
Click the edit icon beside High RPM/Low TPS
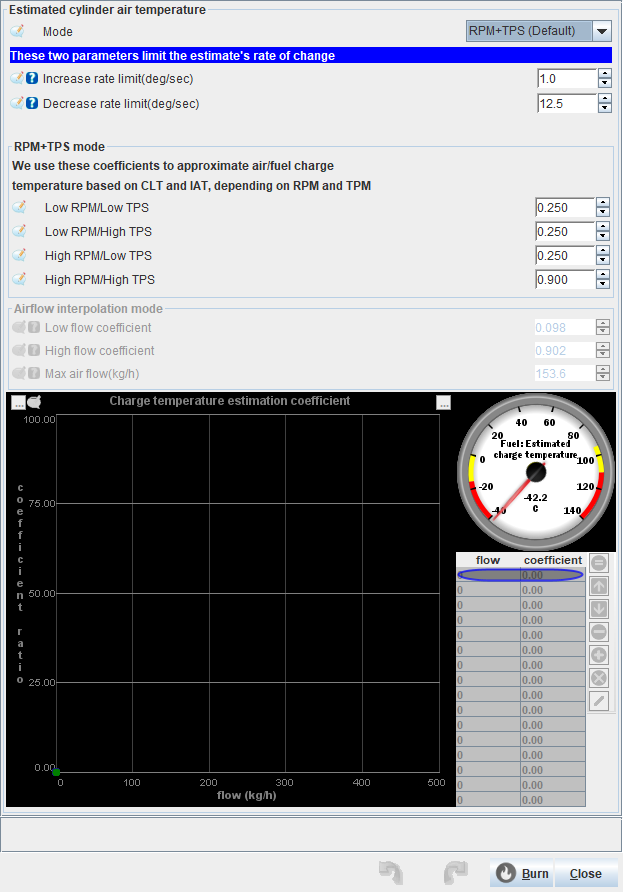pyautogui.click(x=19, y=255)
